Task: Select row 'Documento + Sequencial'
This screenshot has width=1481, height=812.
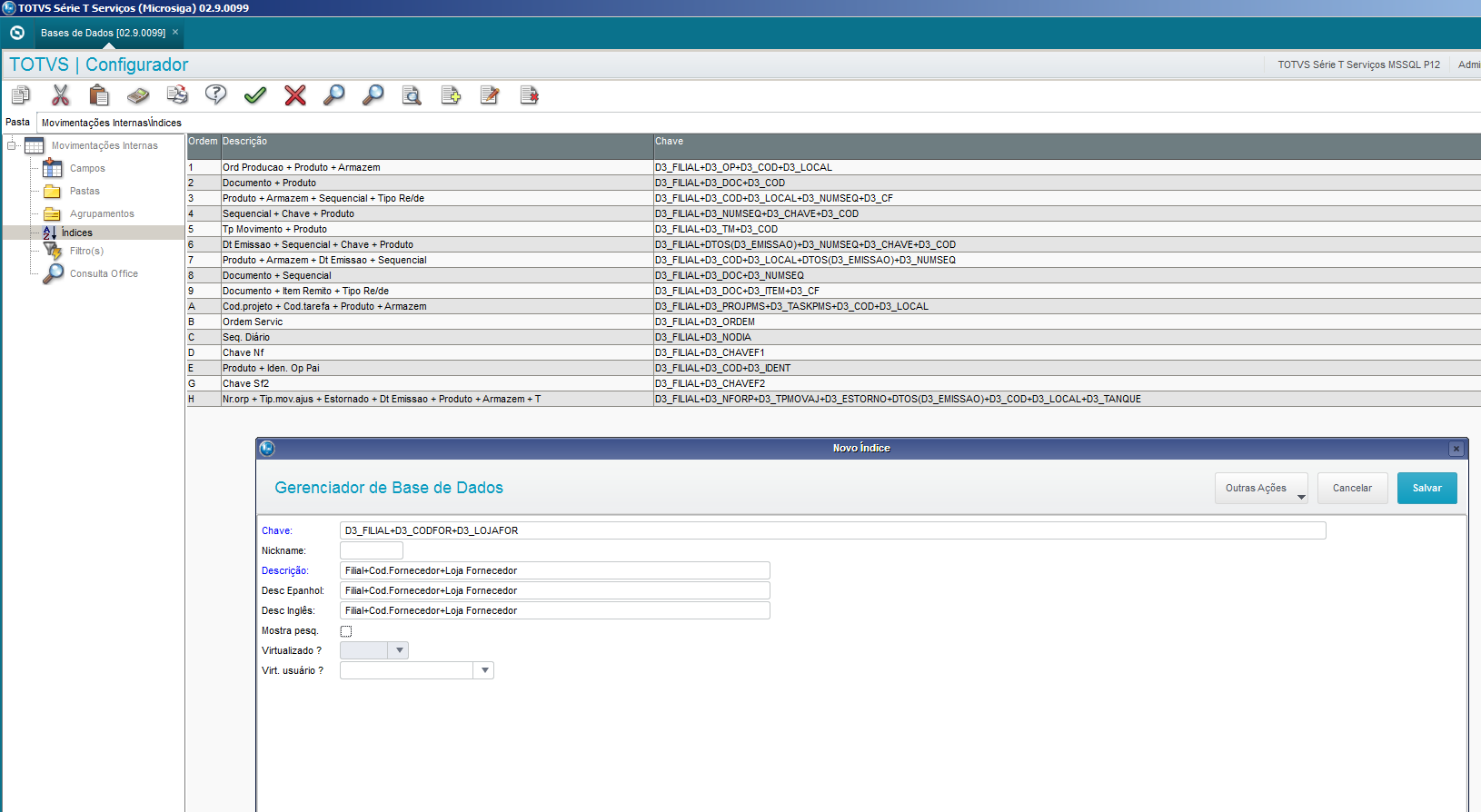Action: pos(834,275)
